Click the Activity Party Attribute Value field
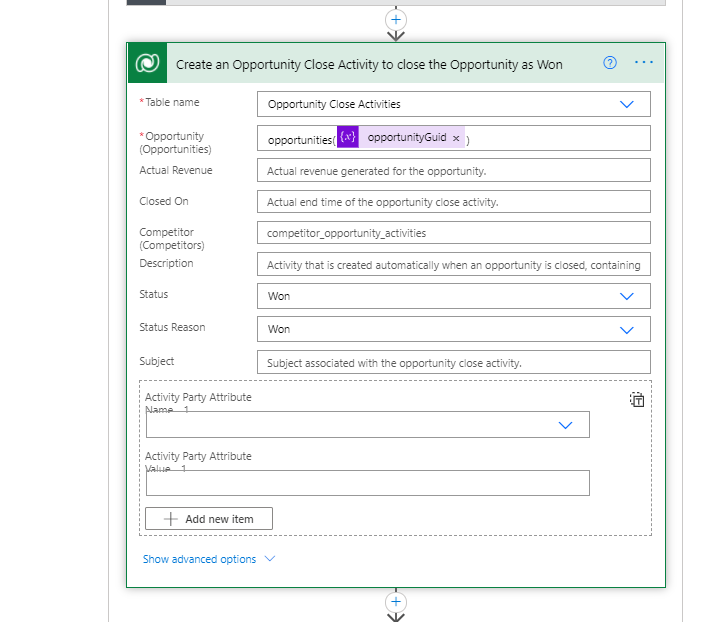 point(368,483)
